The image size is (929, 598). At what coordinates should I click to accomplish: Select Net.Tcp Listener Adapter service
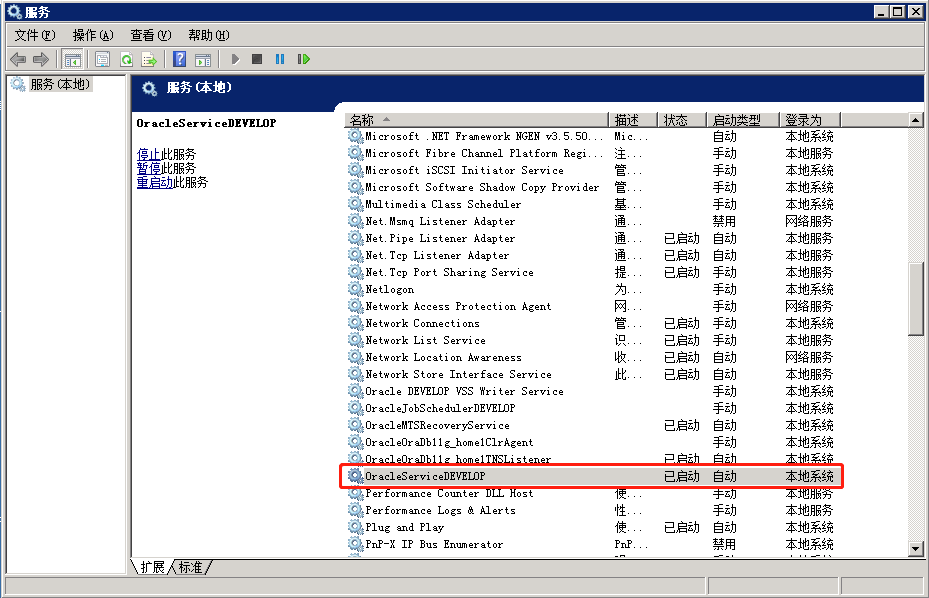437,255
